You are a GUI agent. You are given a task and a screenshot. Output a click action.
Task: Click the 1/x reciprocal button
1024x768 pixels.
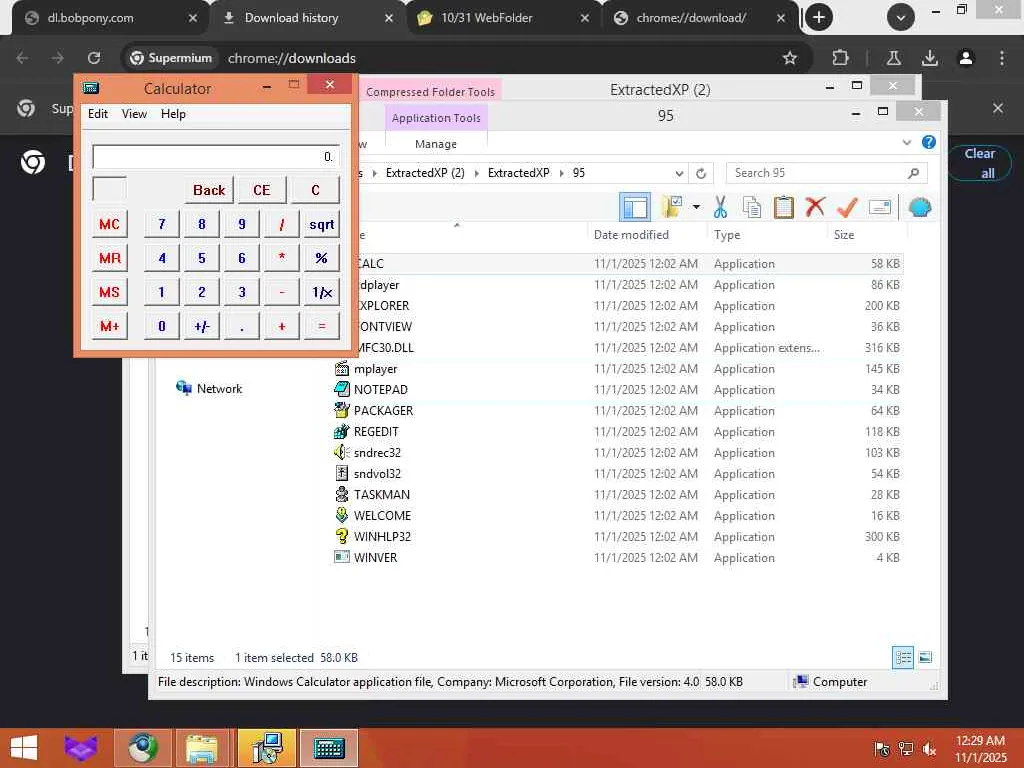321,292
